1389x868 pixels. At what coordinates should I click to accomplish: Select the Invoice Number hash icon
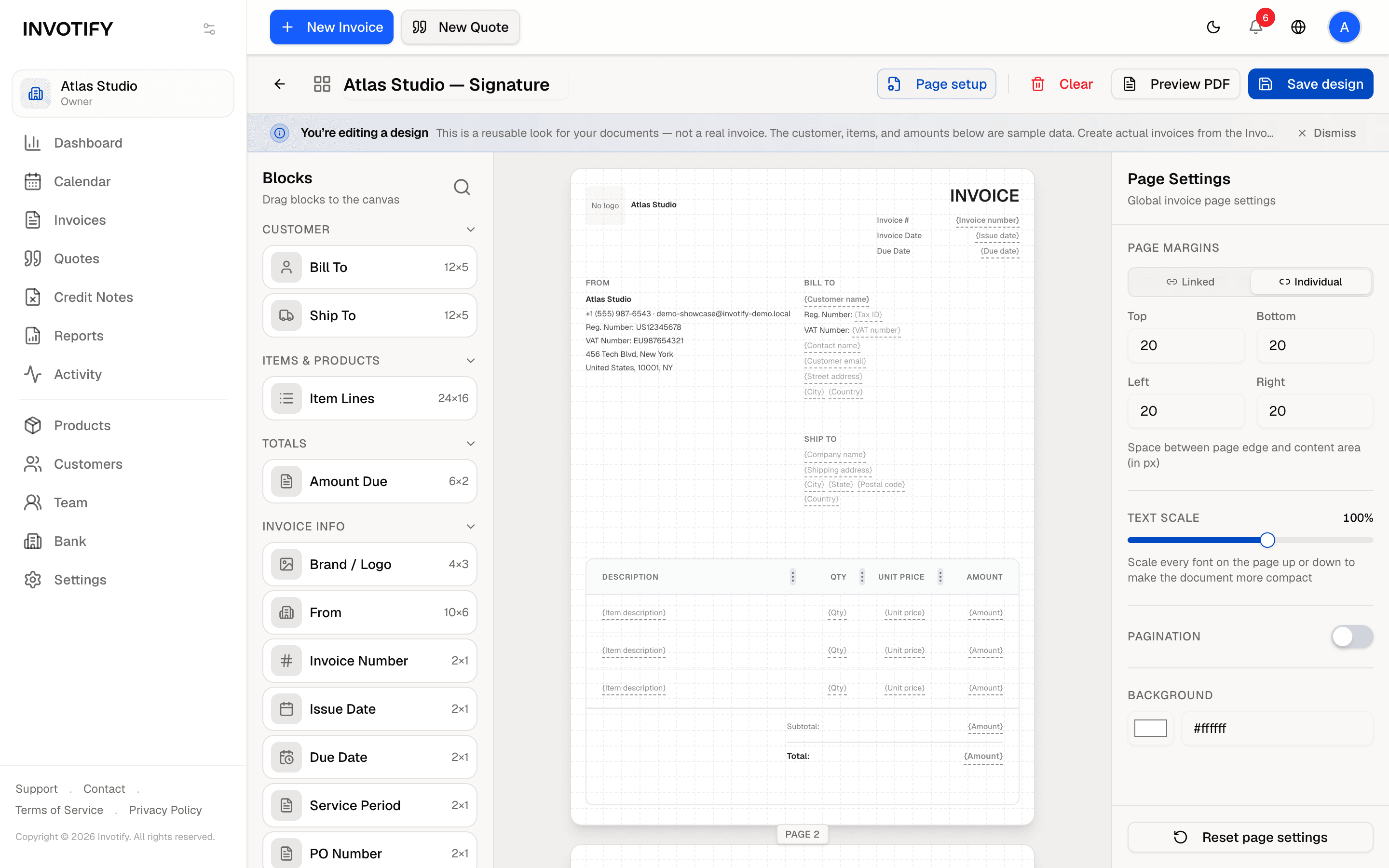286,661
